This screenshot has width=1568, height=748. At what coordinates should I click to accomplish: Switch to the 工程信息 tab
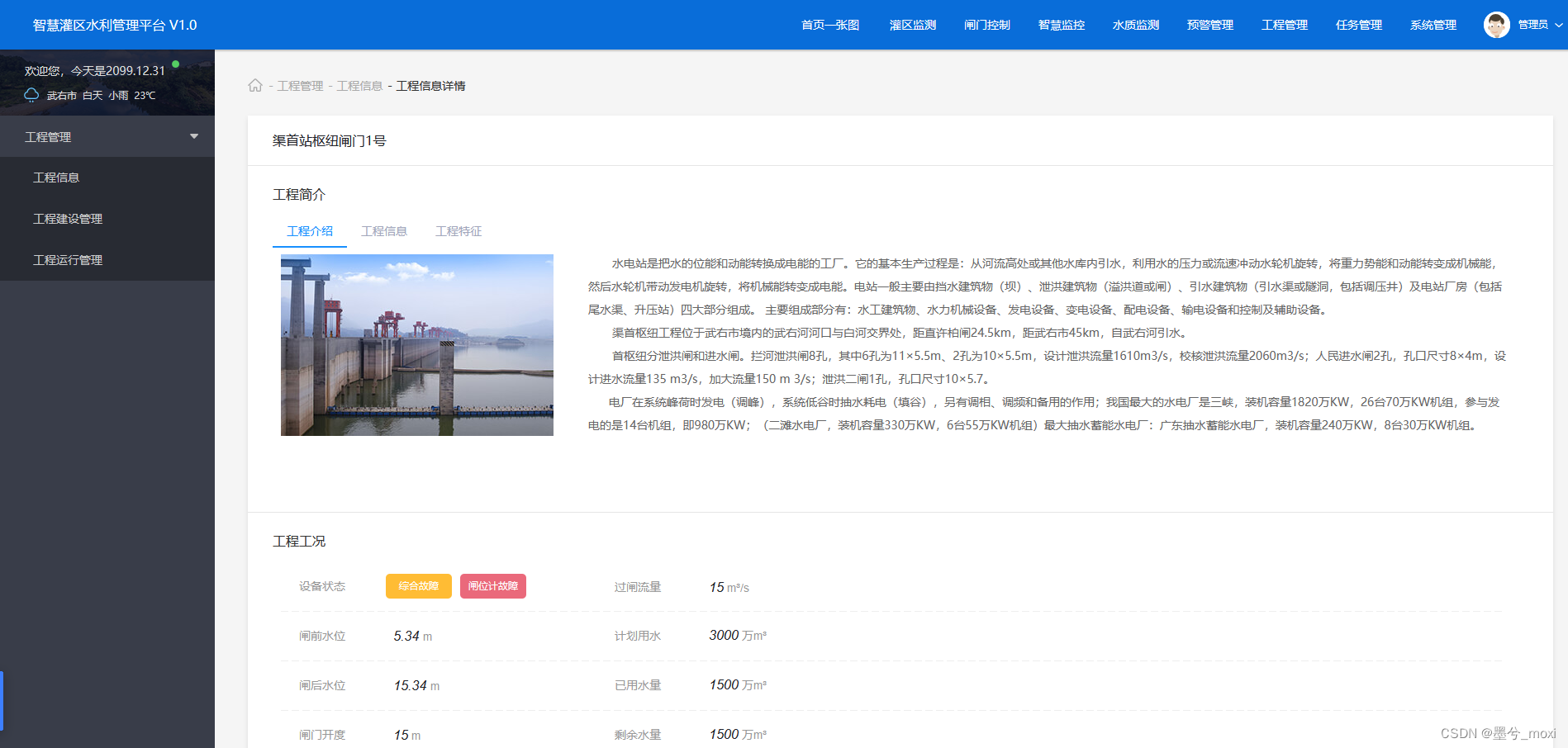pyautogui.click(x=384, y=231)
